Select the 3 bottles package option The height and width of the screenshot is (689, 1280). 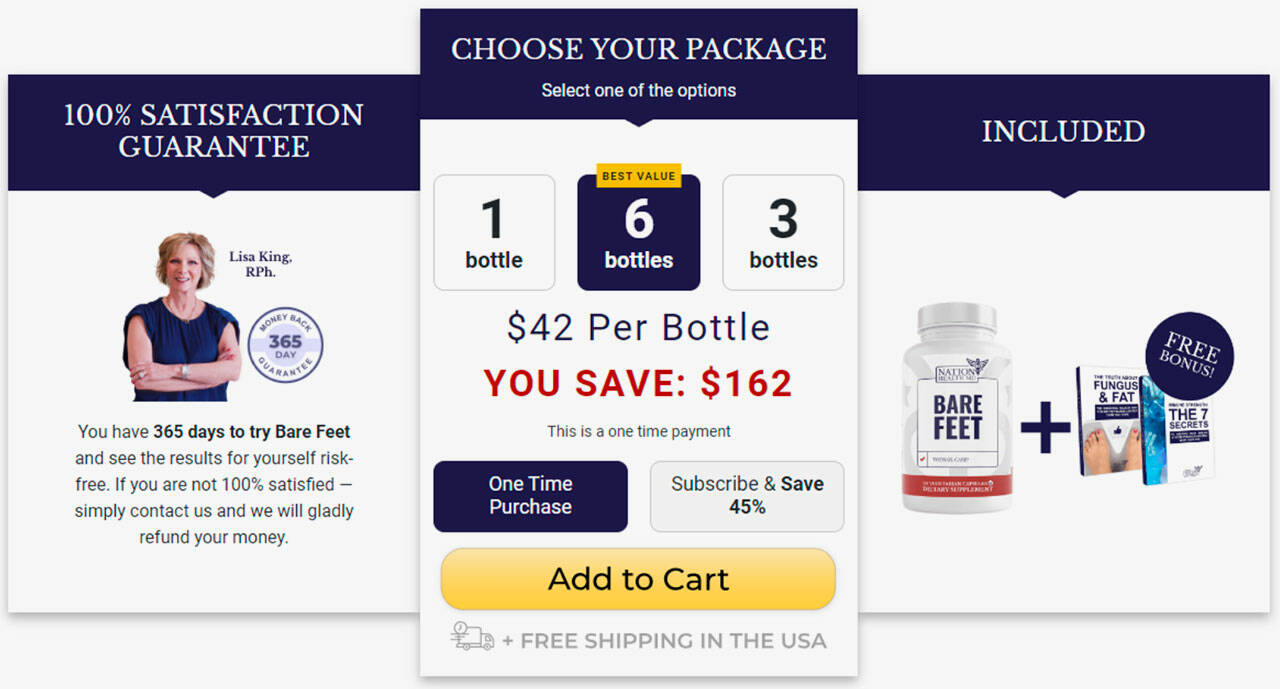pos(783,233)
